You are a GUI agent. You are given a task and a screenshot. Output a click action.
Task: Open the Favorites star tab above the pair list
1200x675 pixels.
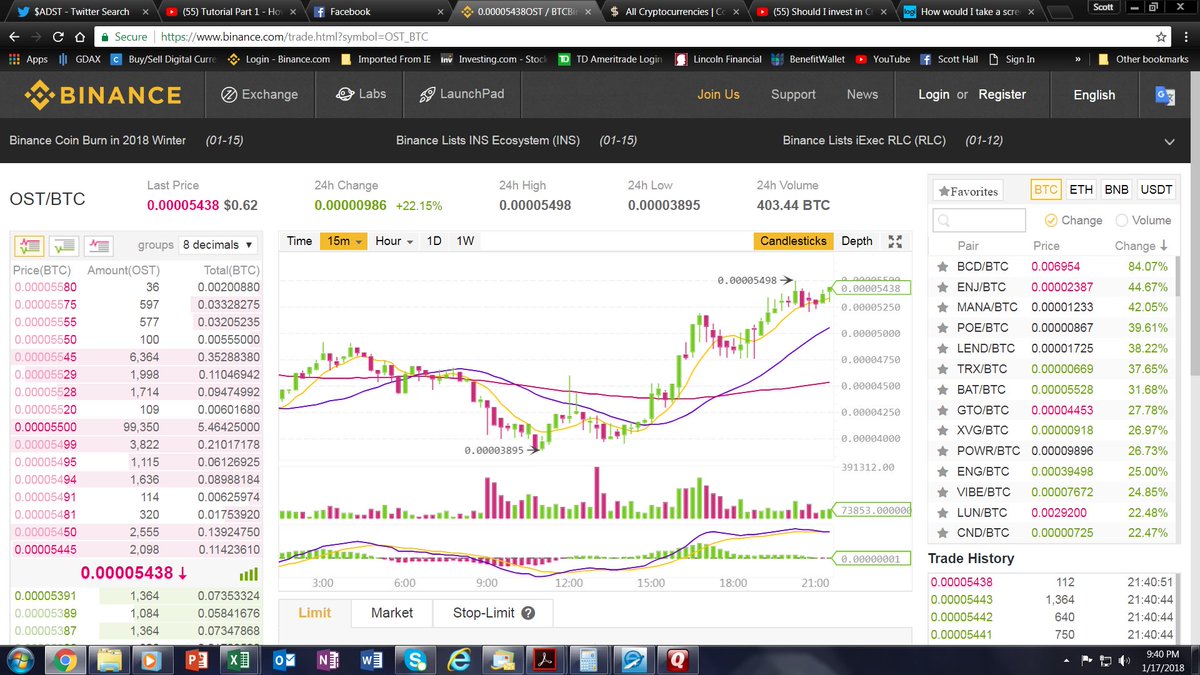(967, 189)
